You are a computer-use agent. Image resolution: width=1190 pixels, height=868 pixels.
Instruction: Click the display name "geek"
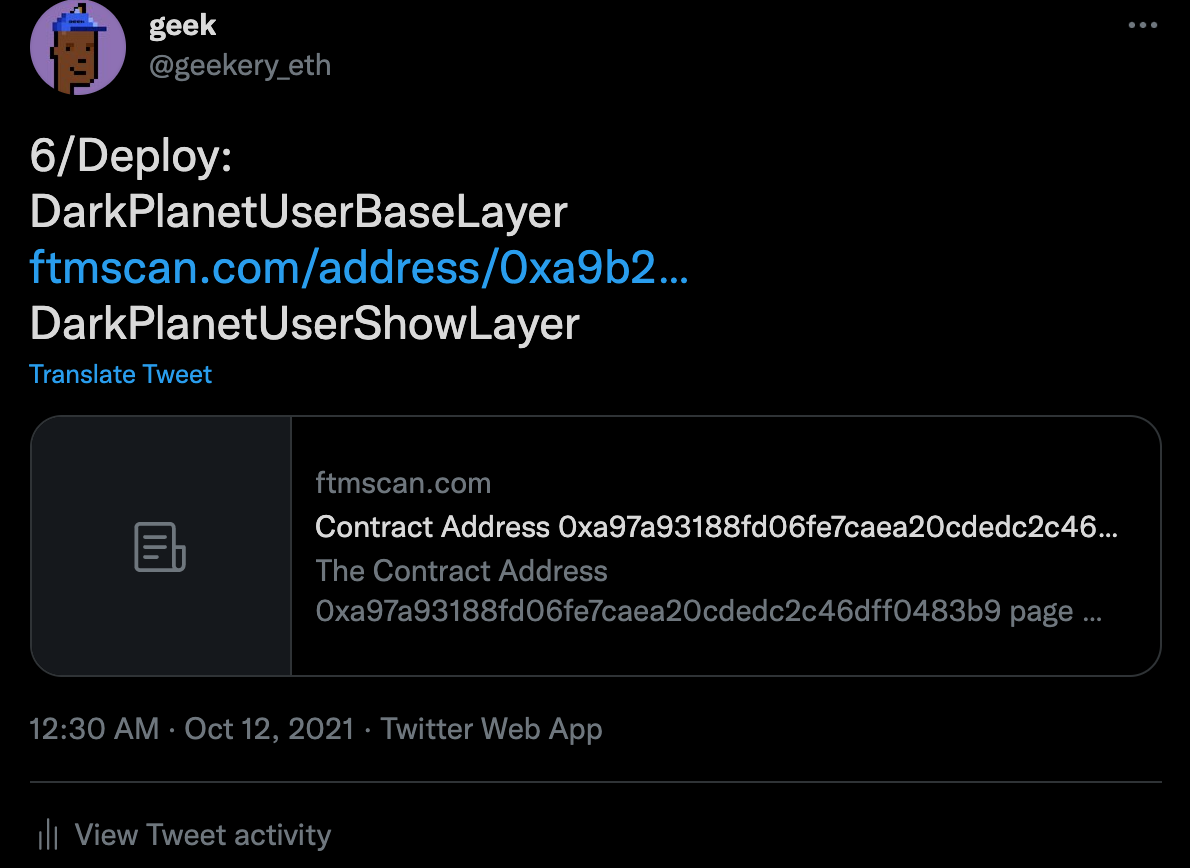tap(183, 26)
